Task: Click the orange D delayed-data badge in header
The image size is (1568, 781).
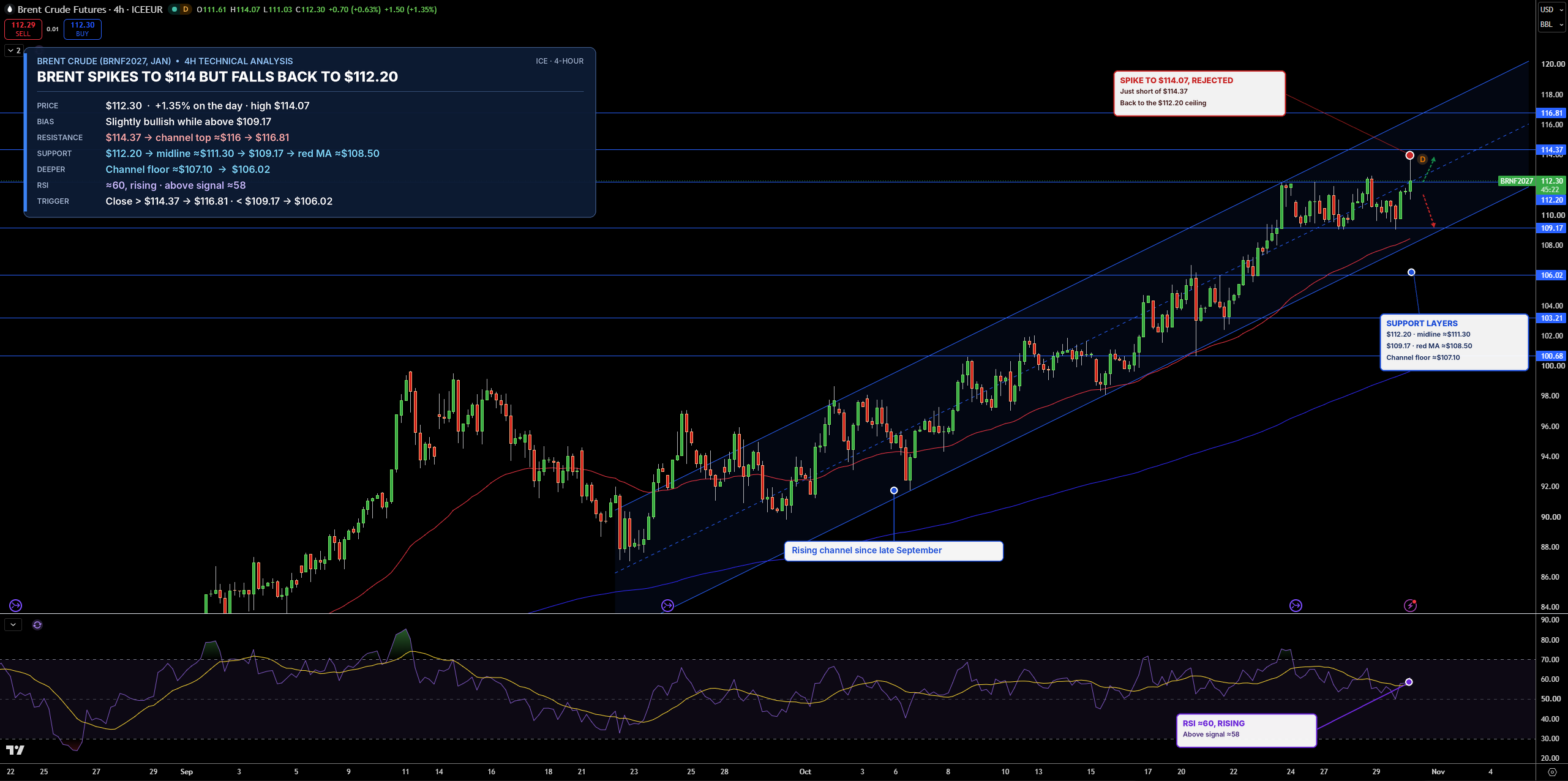Action: [x=186, y=9]
